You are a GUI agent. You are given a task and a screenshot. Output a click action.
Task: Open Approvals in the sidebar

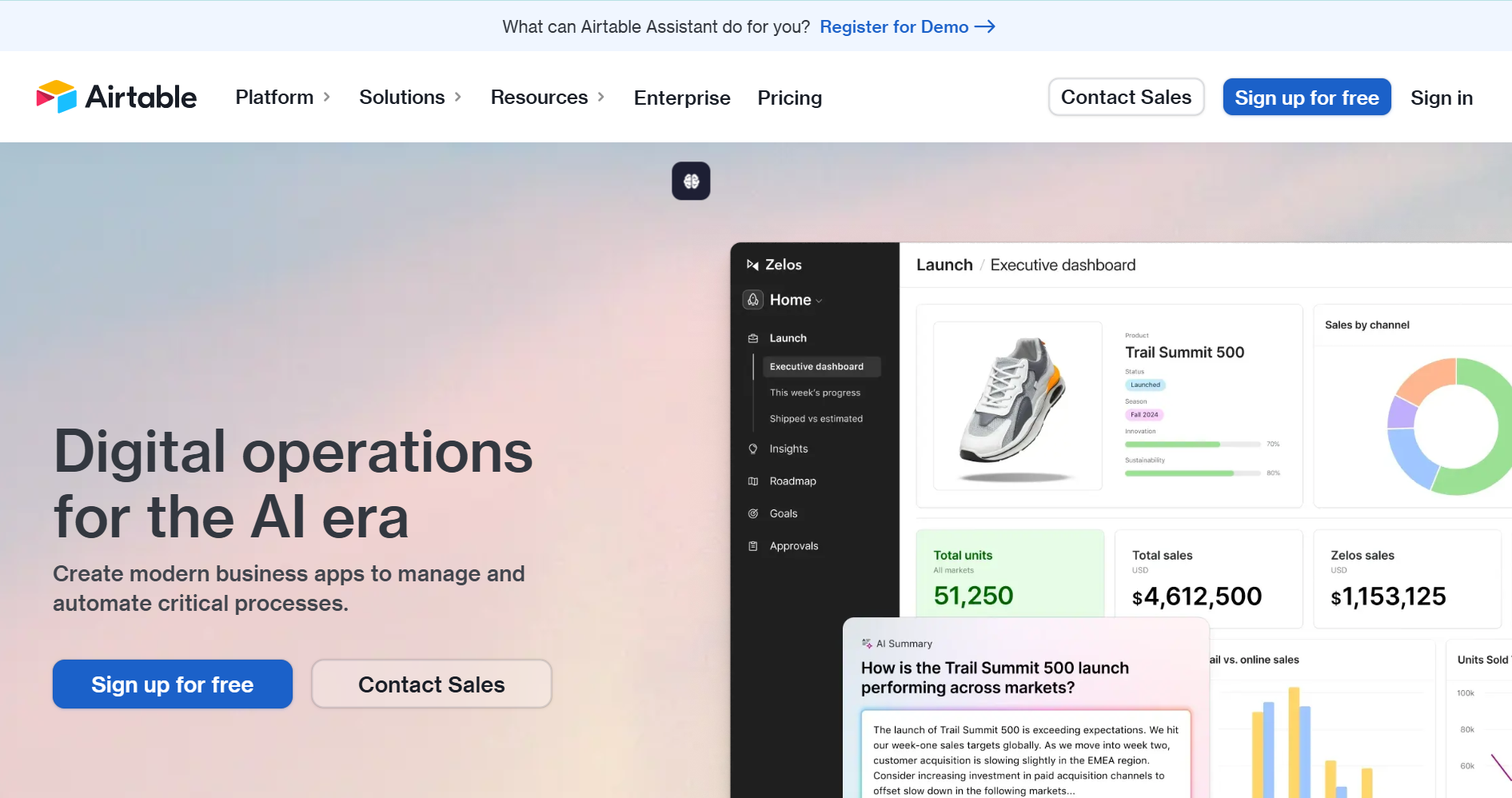coord(794,546)
